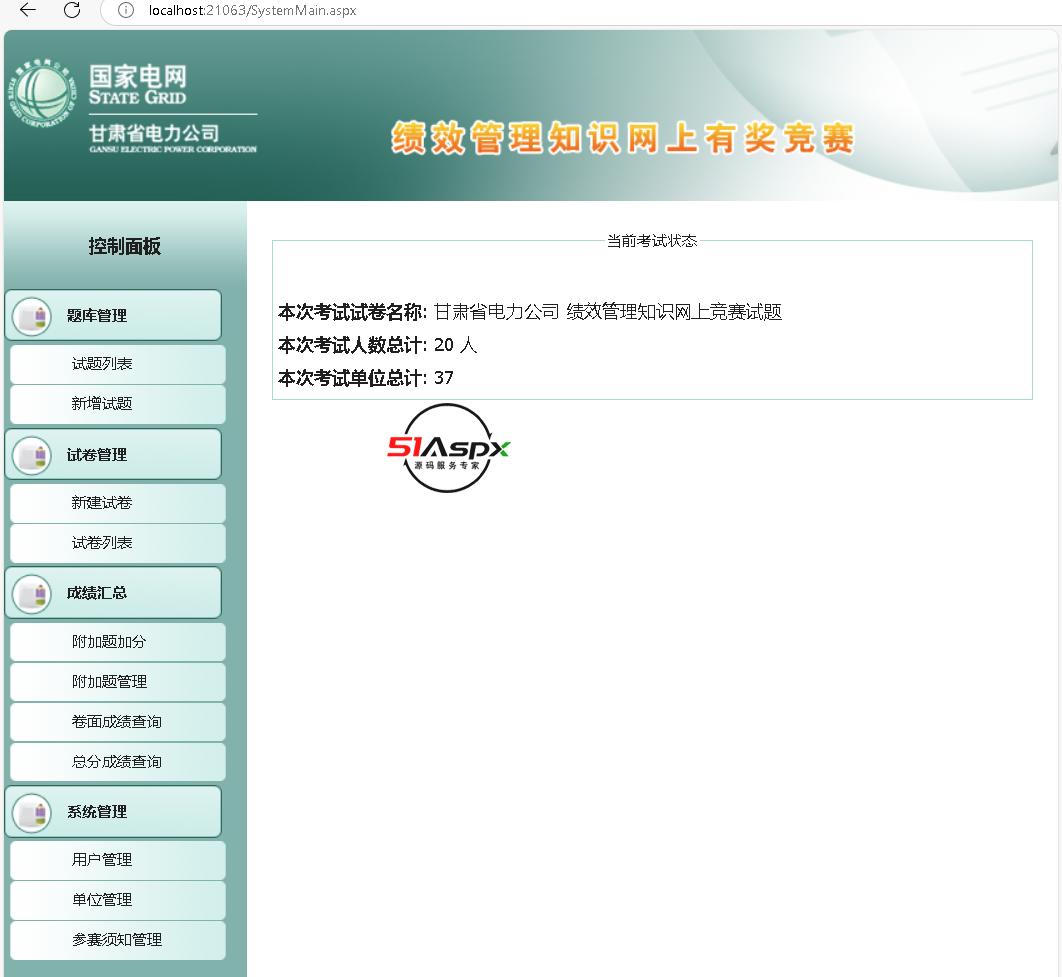The image size is (1062, 977).
Task: Click the 本次考试人数总计 label
Action: pos(352,345)
